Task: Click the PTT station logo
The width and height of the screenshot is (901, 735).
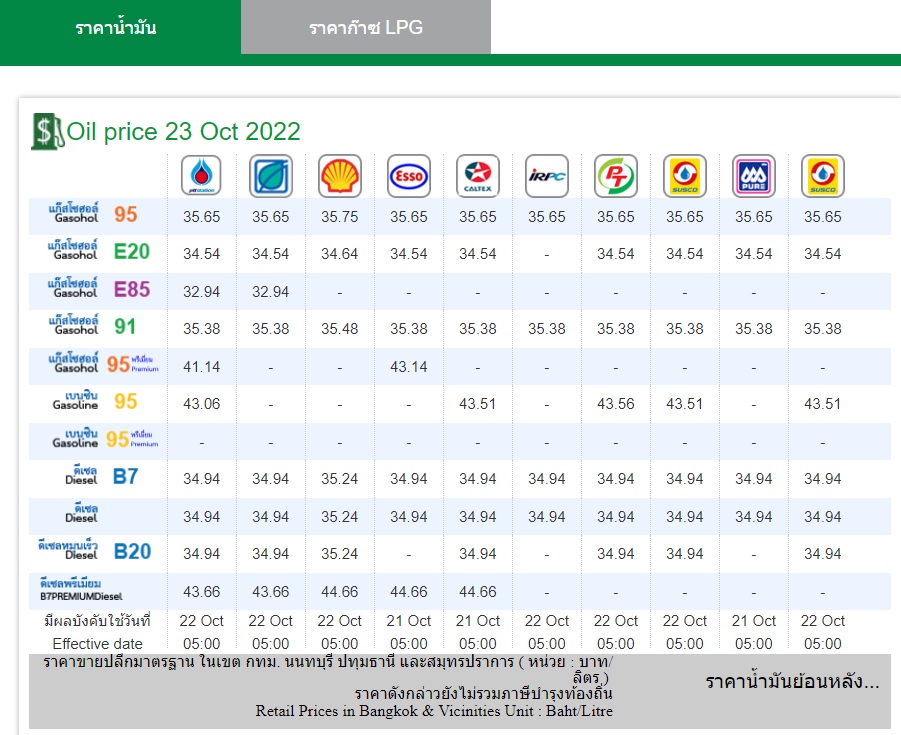Action: click(x=201, y=175)
